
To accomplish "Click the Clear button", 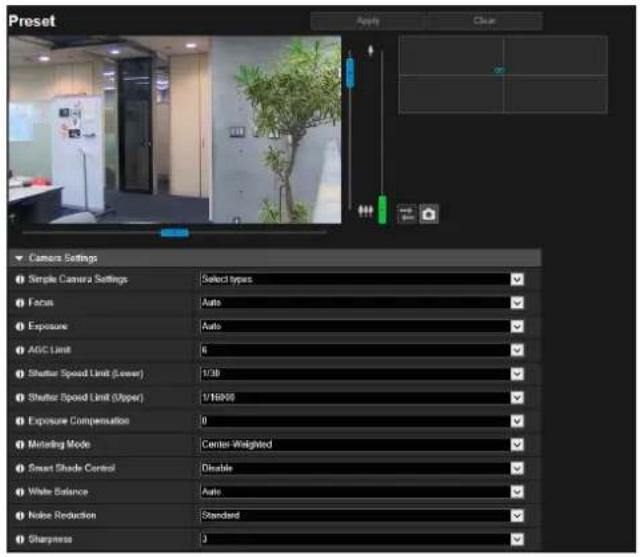I will pos(484,21).
